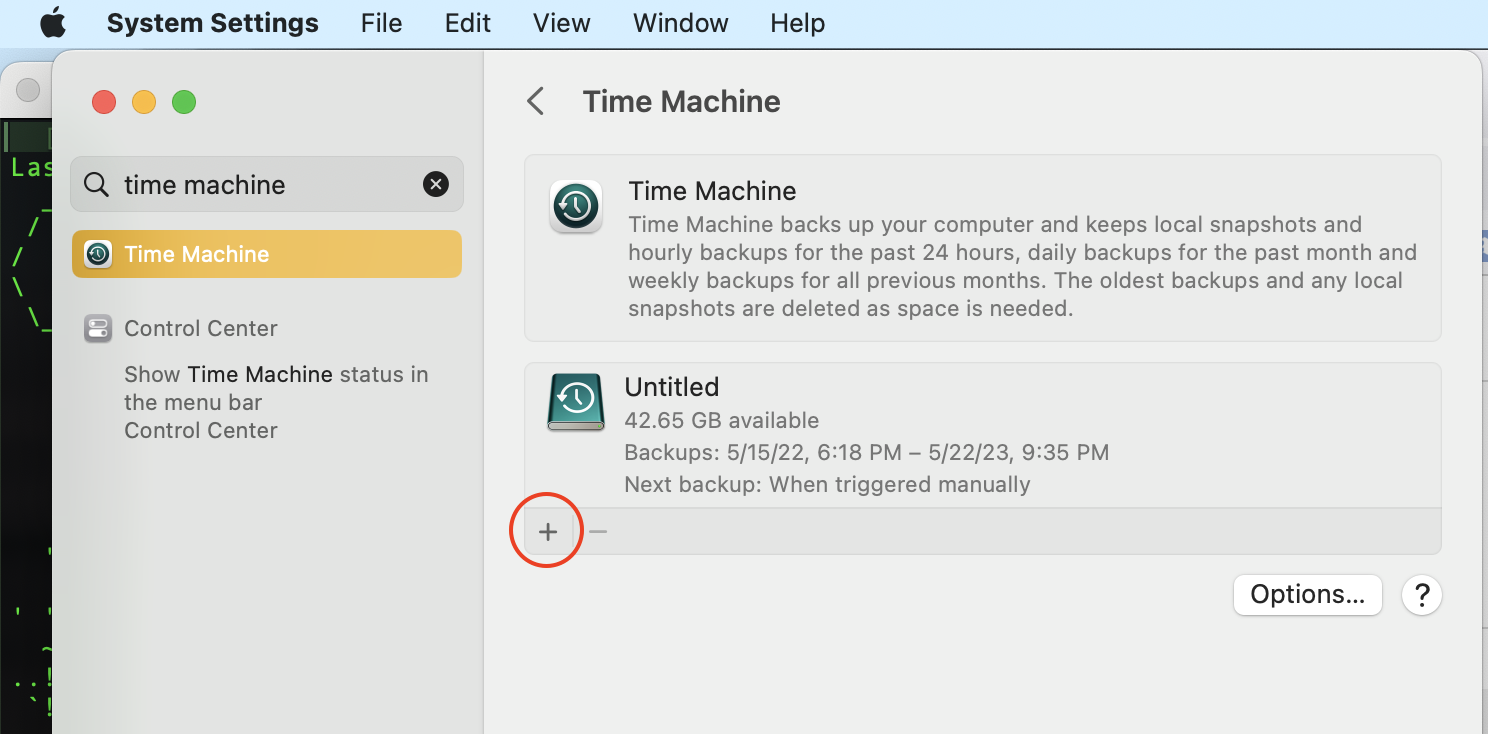Click the back chevron beside Time Machine title

[x=536, y=101]
